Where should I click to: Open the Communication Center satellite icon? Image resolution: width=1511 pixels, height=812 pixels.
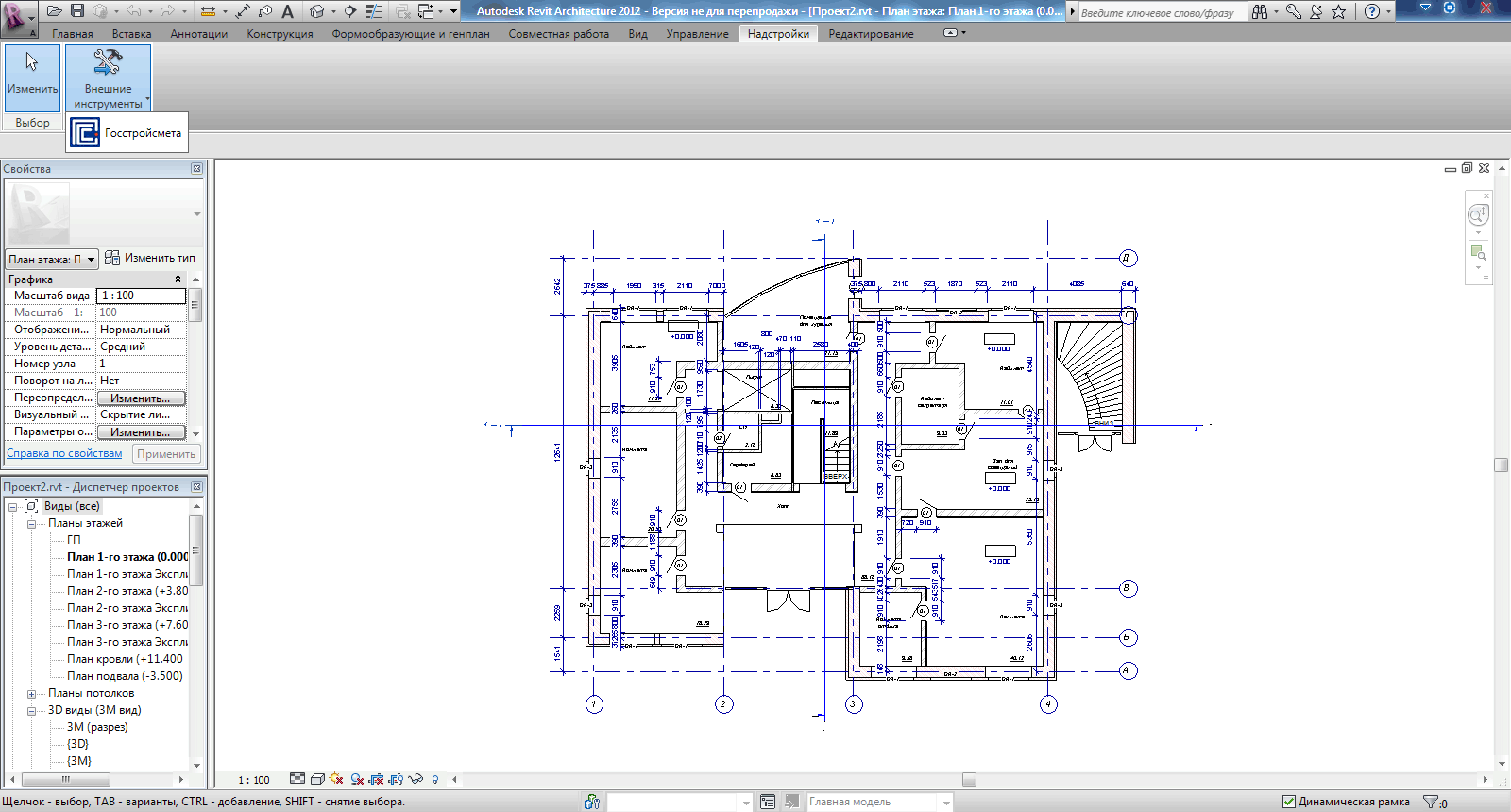1316,11
